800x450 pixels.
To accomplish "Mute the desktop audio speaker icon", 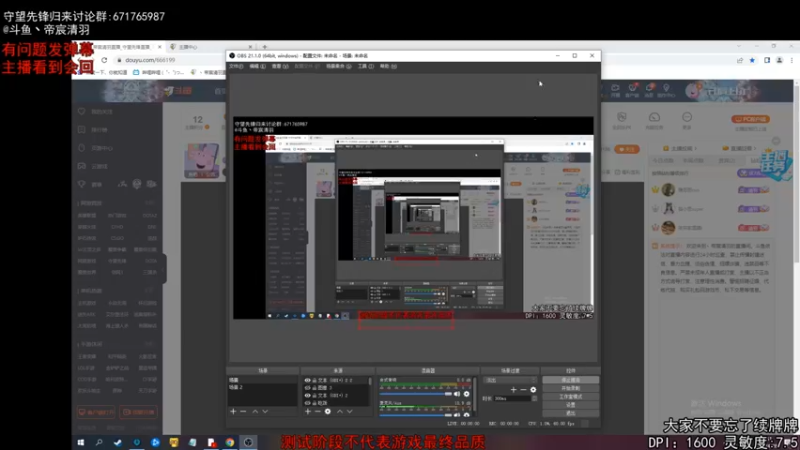I will [457, 394].
